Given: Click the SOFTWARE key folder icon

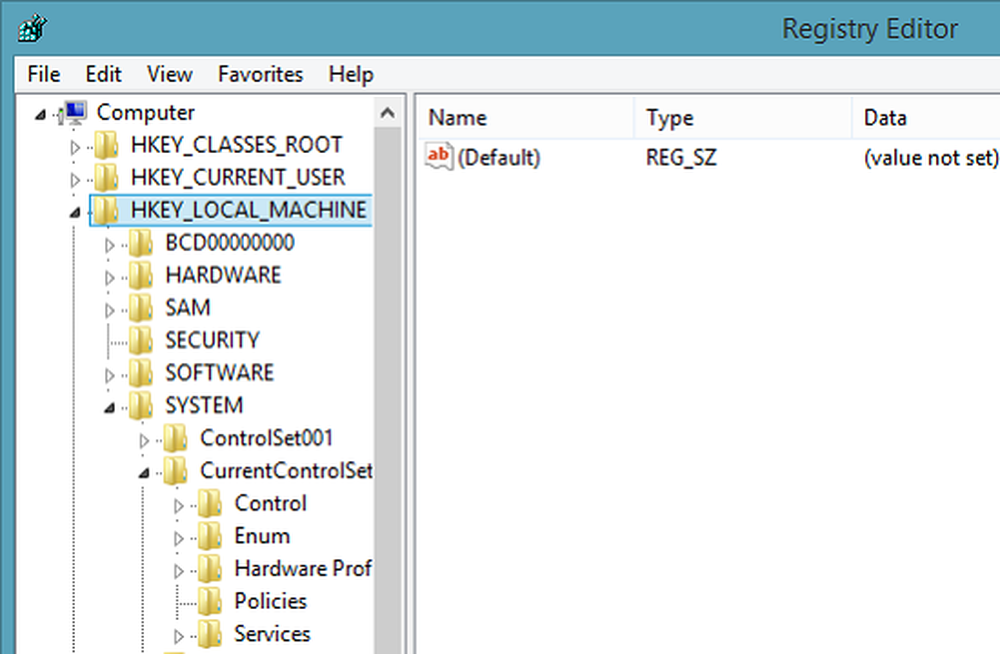Looking at the screenshot, I should click(141, 374).
